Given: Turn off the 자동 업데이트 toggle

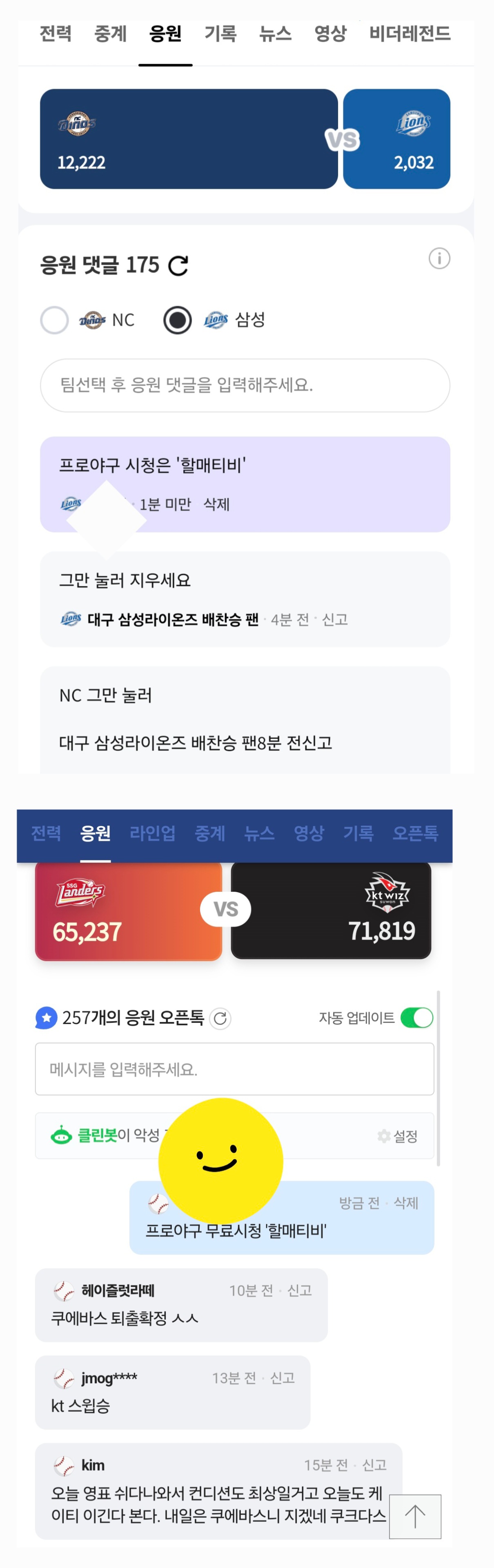Looking at the screenshot, I should [417, 1018].
